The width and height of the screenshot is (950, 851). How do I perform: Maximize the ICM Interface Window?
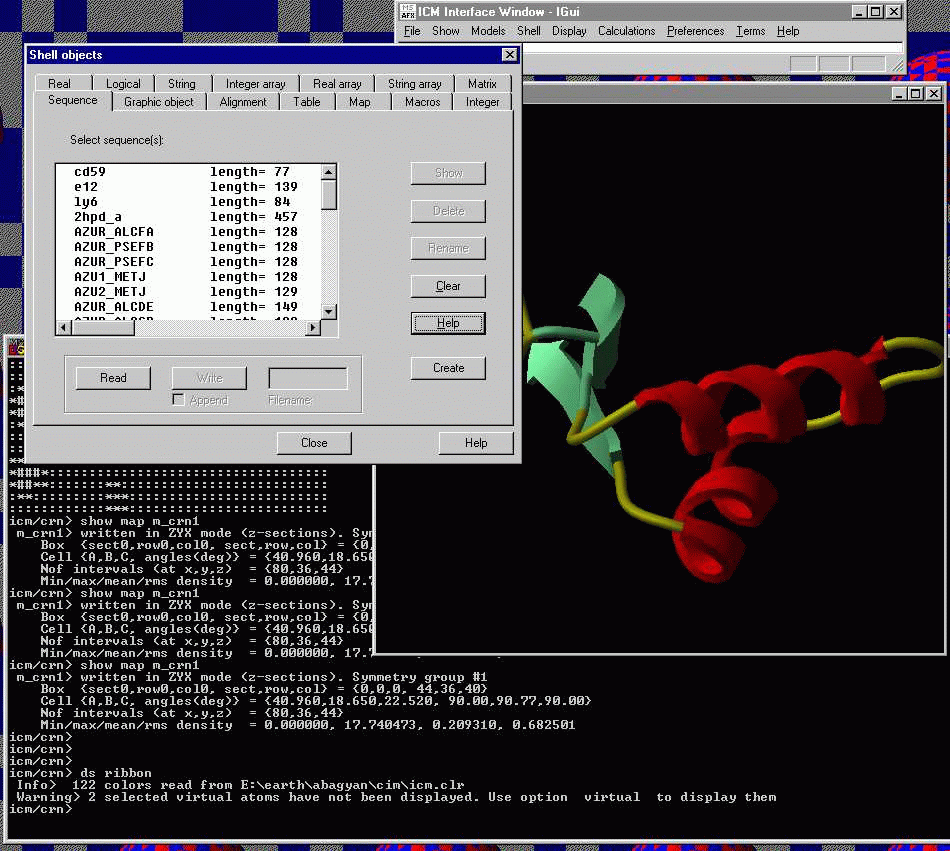pos(875,12)
